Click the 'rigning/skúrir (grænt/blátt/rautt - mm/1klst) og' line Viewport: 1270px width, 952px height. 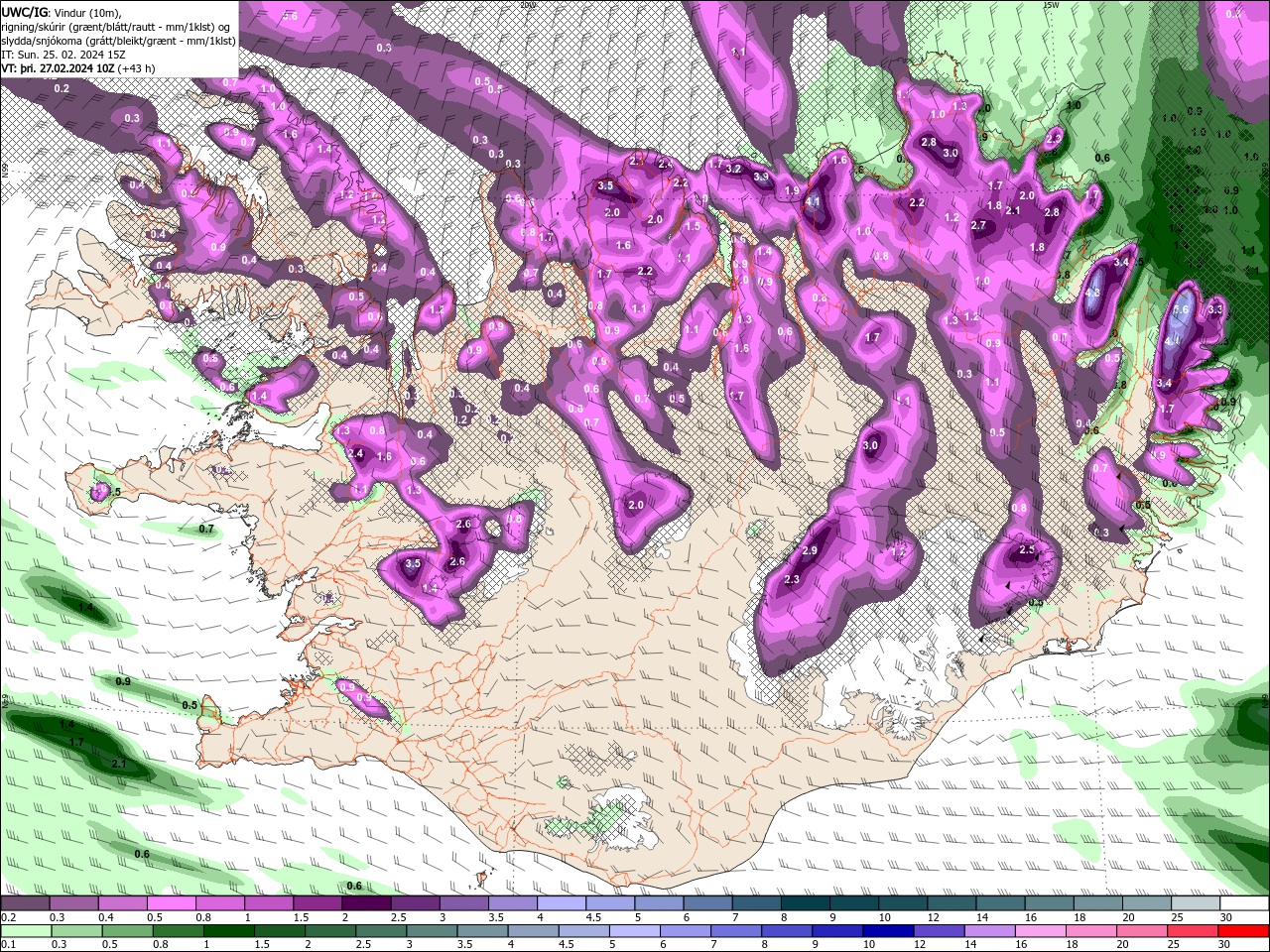pos(115,26)
